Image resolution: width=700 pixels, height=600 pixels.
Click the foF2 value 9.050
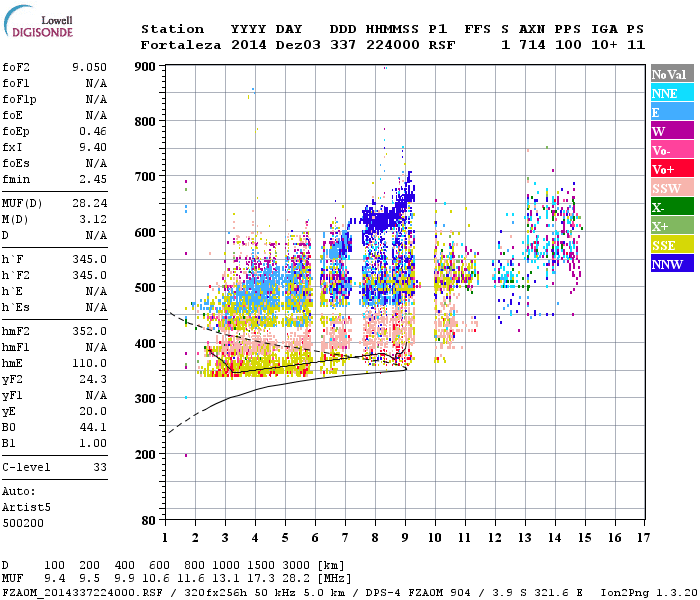(x=89, y=67)
